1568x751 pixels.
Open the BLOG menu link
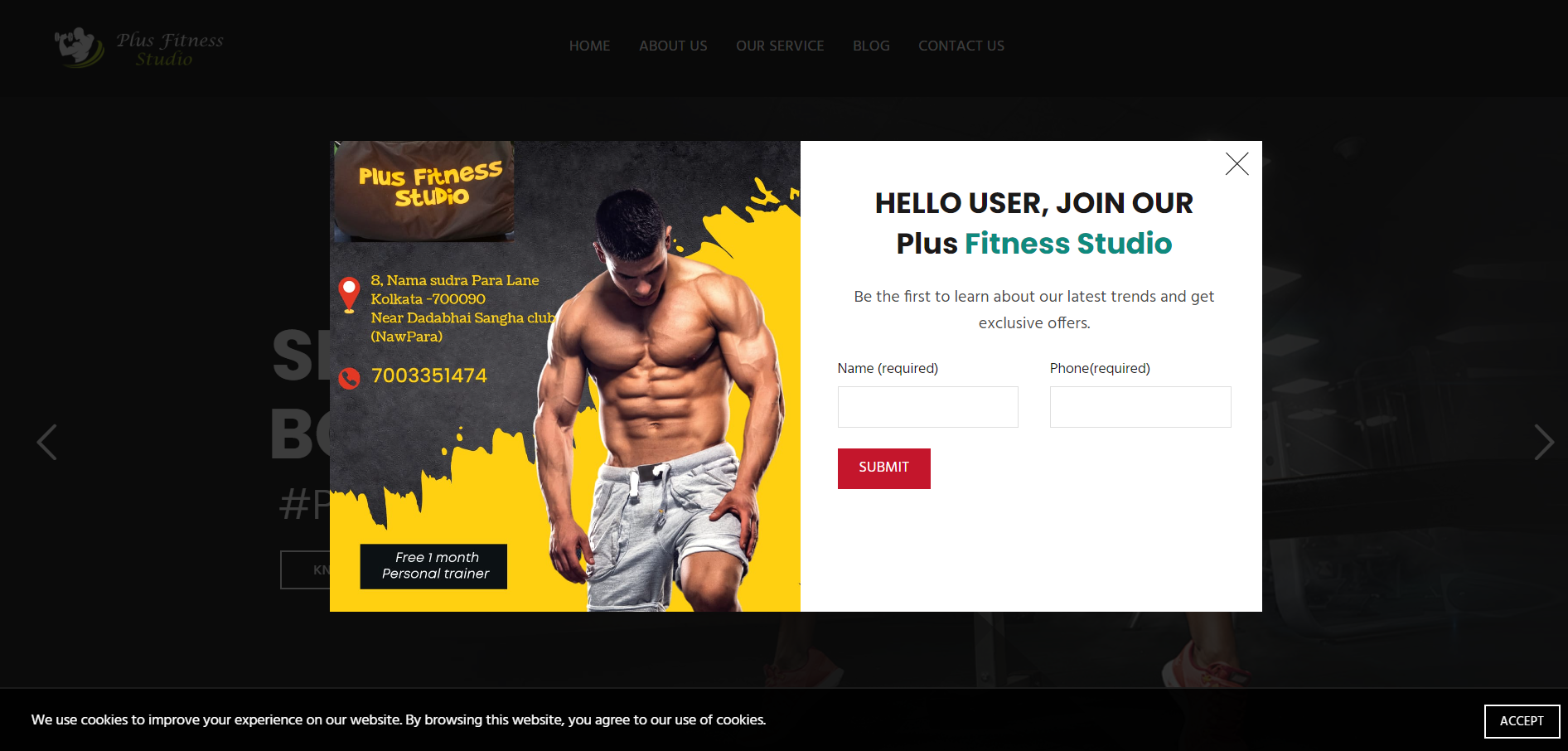(871, 46)
